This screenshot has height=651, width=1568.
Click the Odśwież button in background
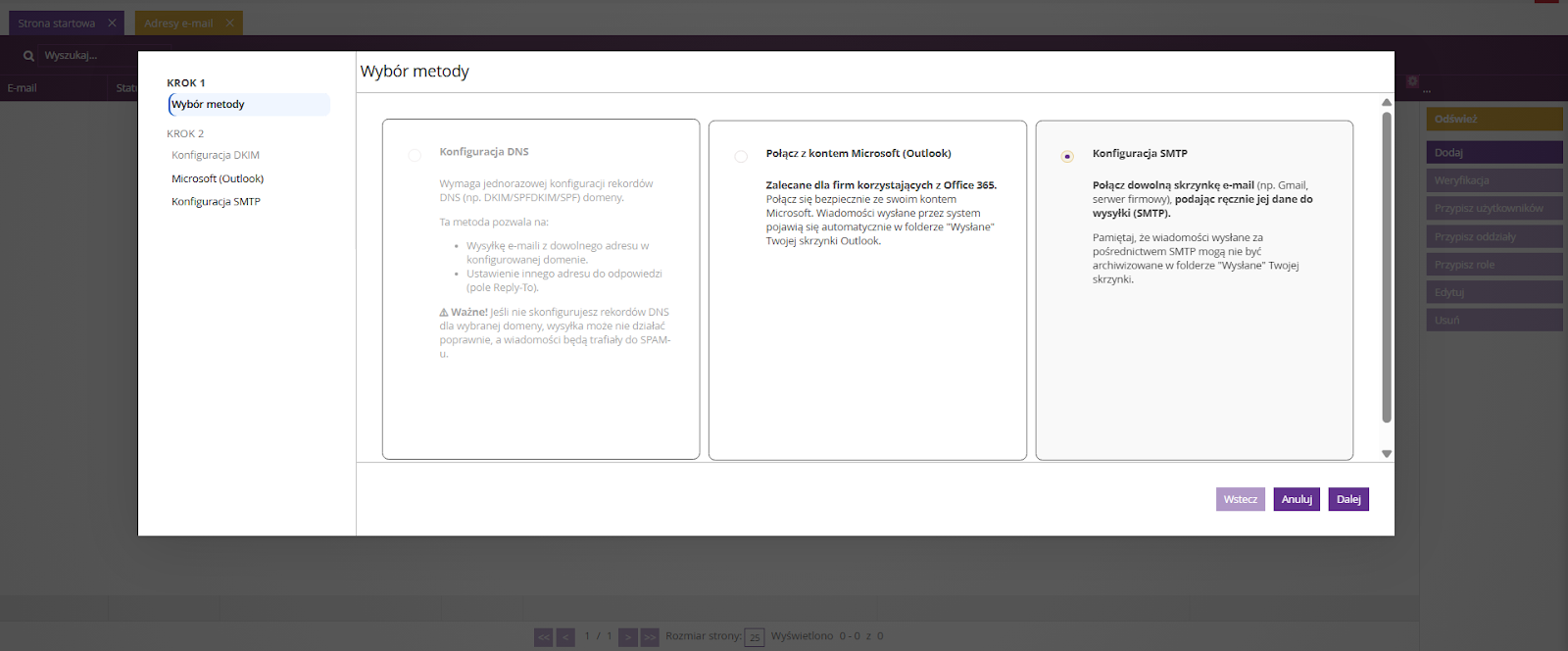1494,119
